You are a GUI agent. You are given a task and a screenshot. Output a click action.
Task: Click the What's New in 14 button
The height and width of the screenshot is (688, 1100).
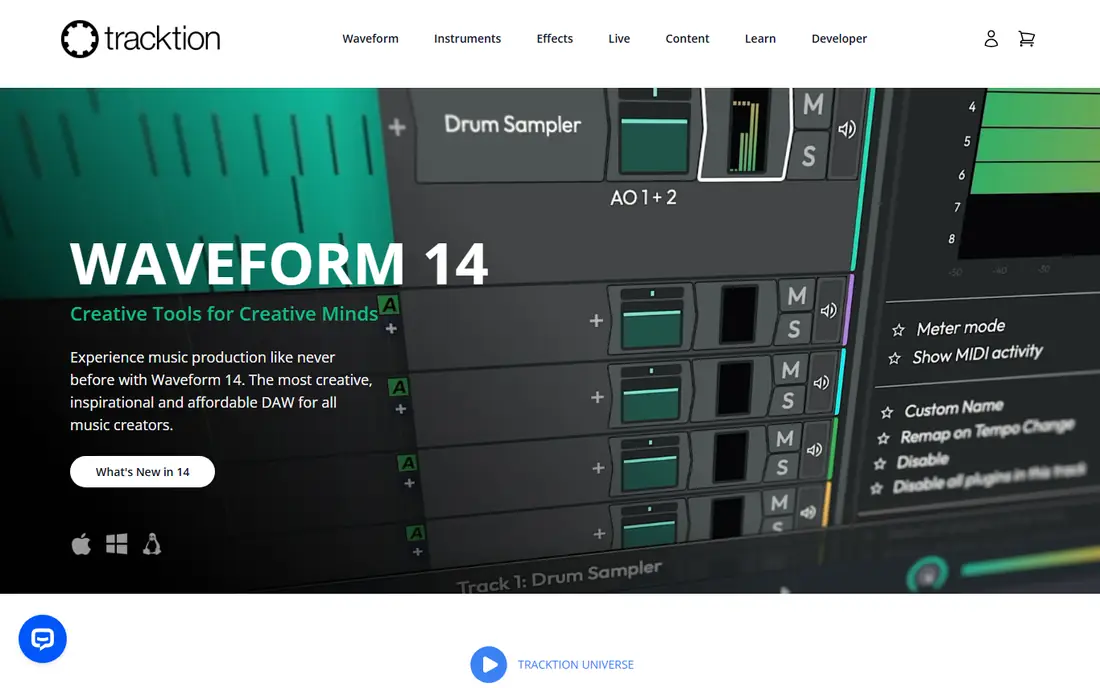coord(142,472)
